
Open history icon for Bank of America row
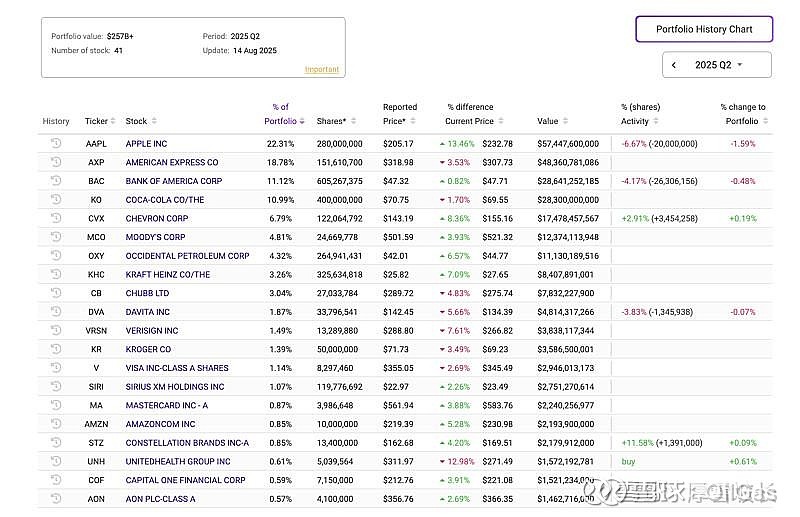pyautogui.click(x=56, y=181)
